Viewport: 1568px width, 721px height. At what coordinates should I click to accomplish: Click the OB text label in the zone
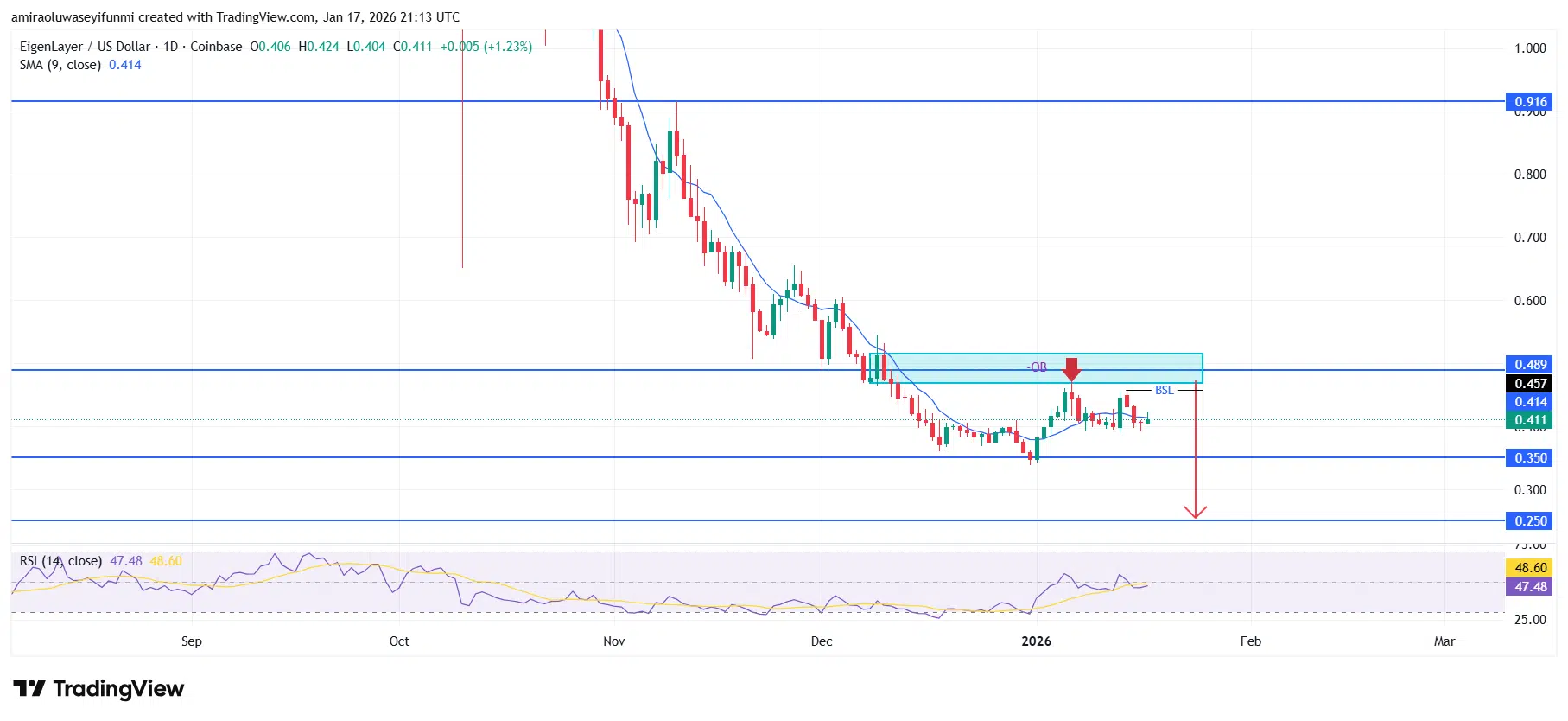pos(1038,367)
